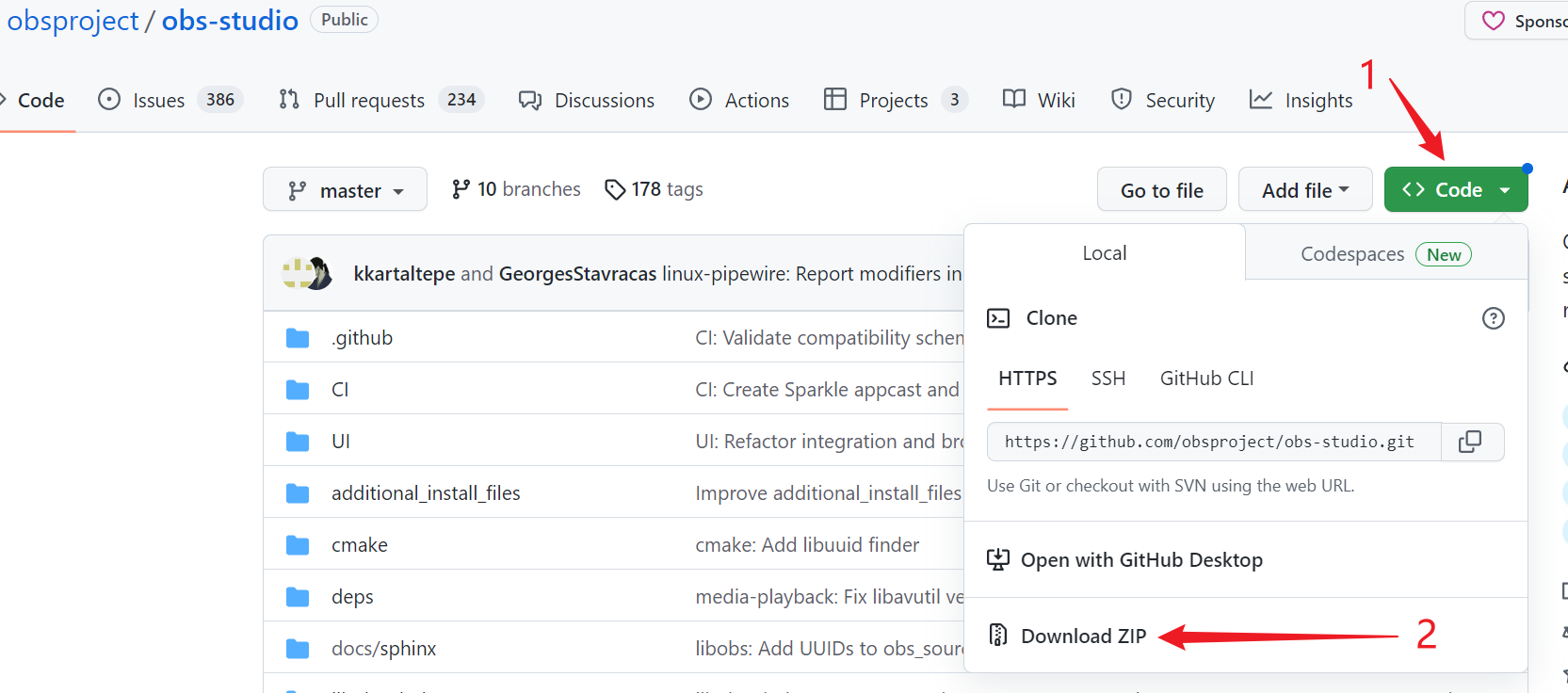Switch to the Discussions tab
This screenshot has height=693, width=1568.
click(586, 100)
